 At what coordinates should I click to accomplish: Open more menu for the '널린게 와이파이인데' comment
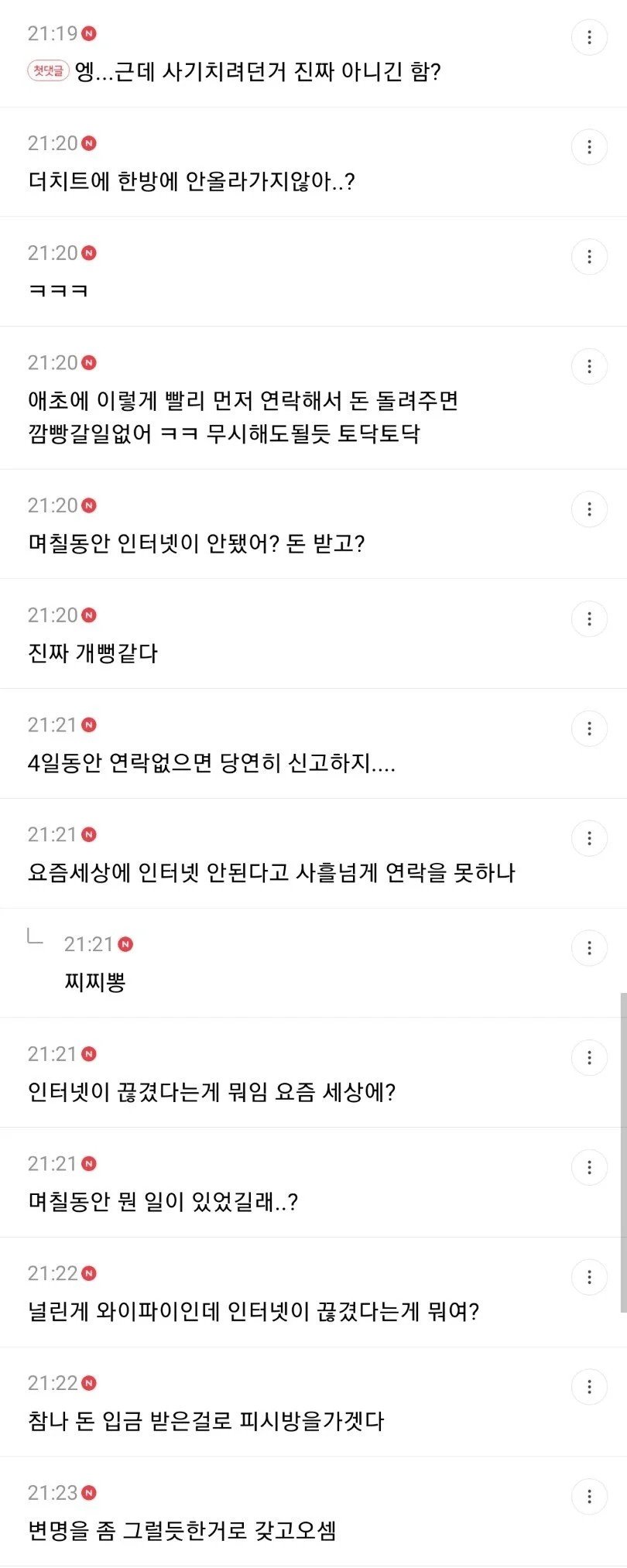point(589,1277)
